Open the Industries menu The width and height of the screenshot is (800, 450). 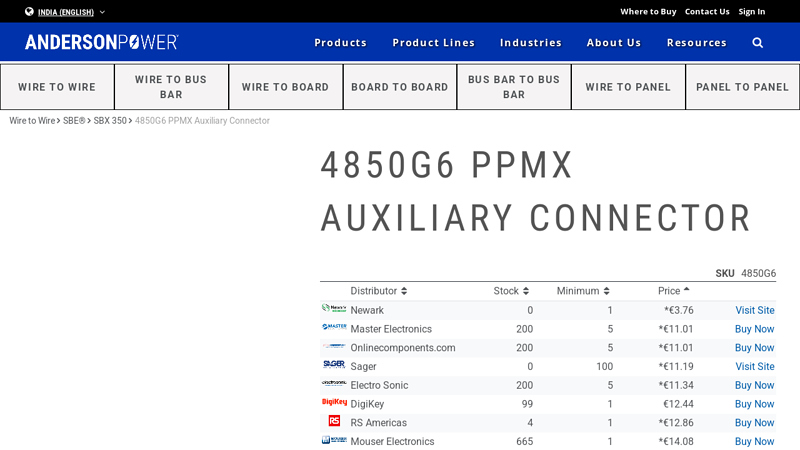(x=531, y=43)
